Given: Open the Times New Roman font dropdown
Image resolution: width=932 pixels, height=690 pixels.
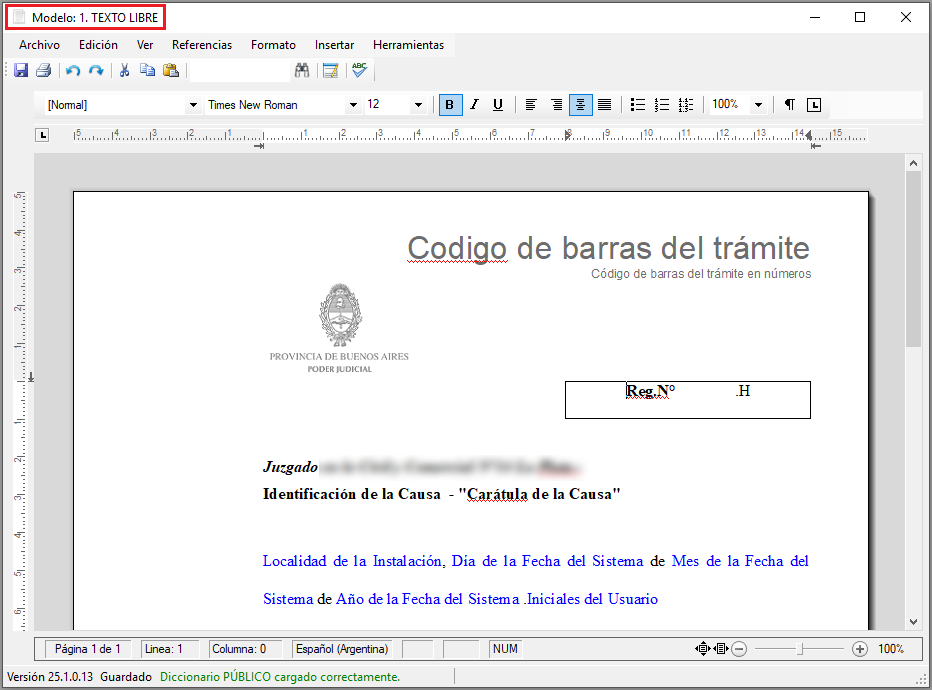Looking at the screenshot, I should [x=354, y=105].
